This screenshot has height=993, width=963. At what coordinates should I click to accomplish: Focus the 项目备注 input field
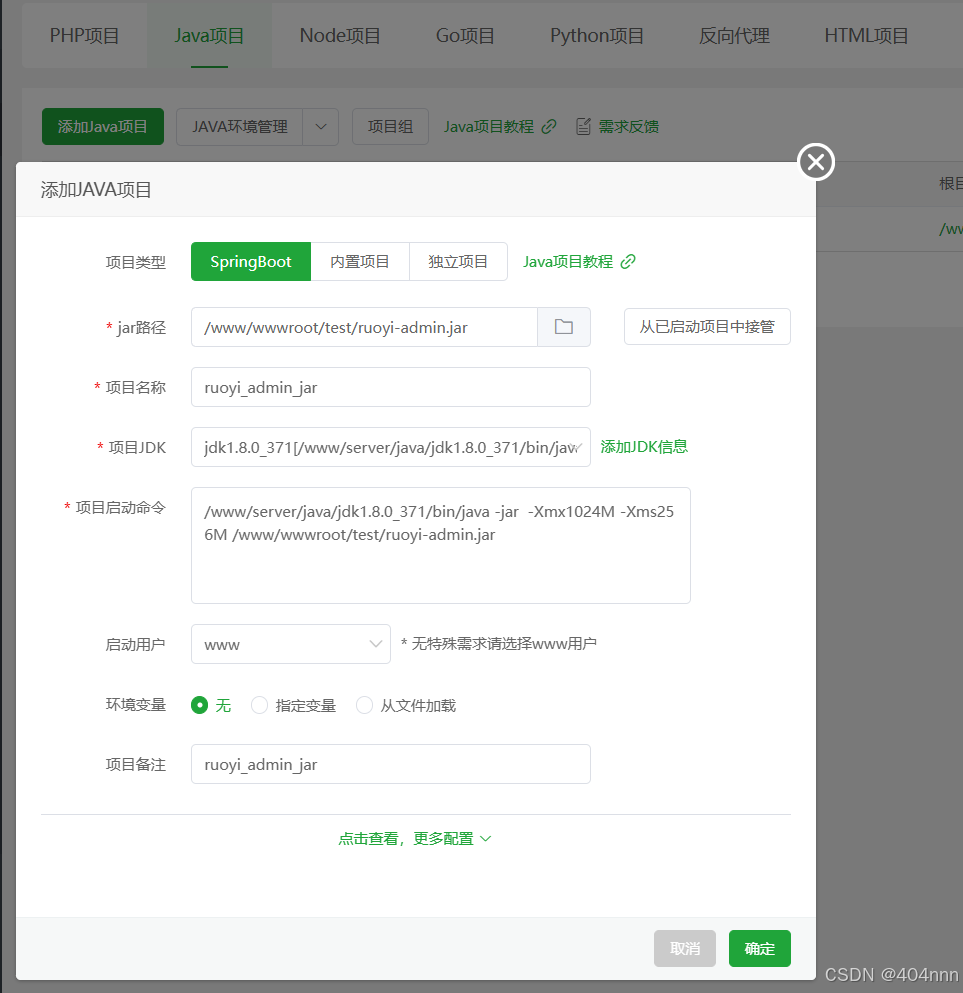(391, 764)
